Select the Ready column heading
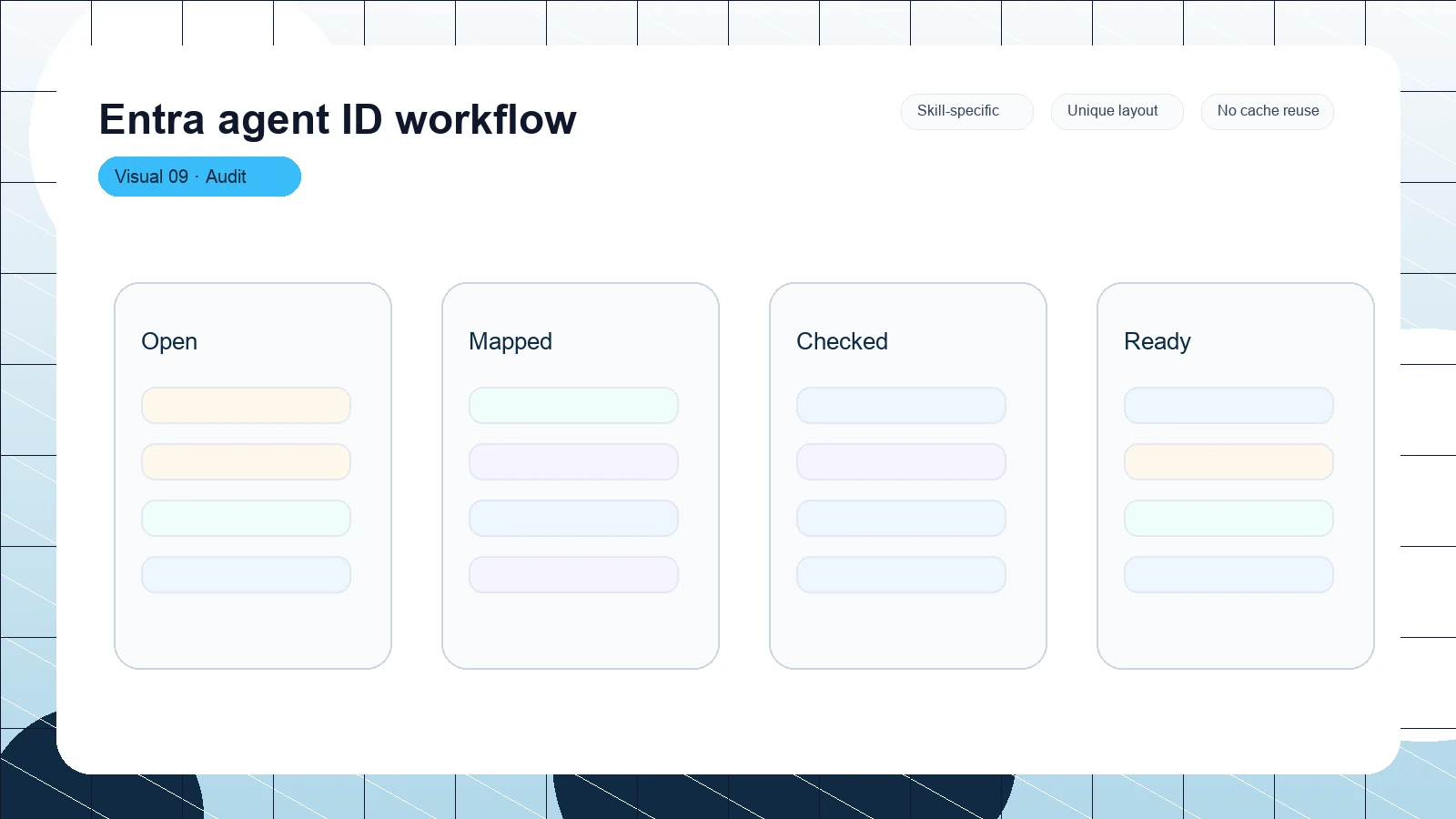Viewport: 1456px width, 819px height. (x=1157, y=341)
